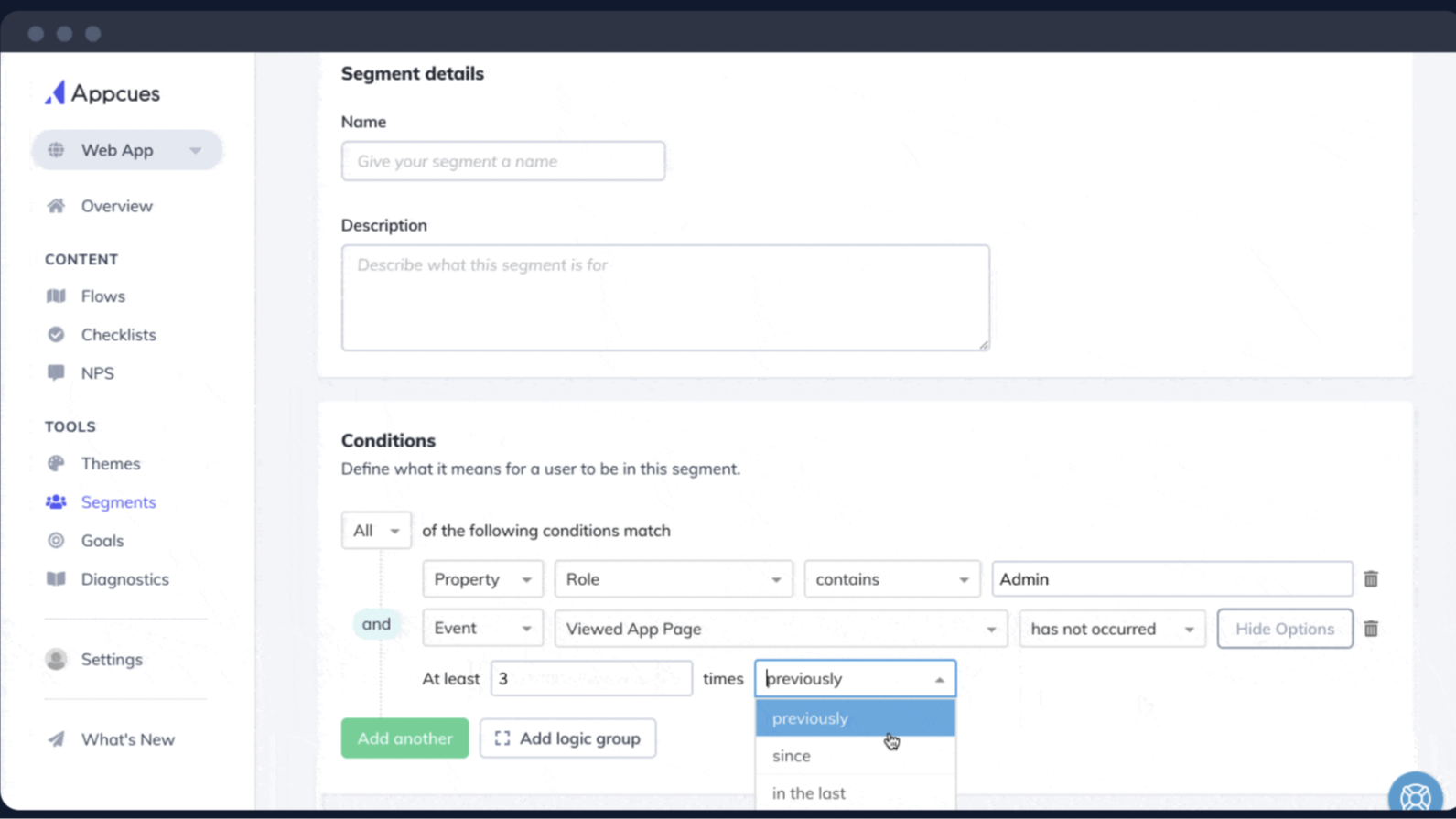Click the Hide Options button
This screenshot has height=819, width=1456.
click(x=1284, y=629)
